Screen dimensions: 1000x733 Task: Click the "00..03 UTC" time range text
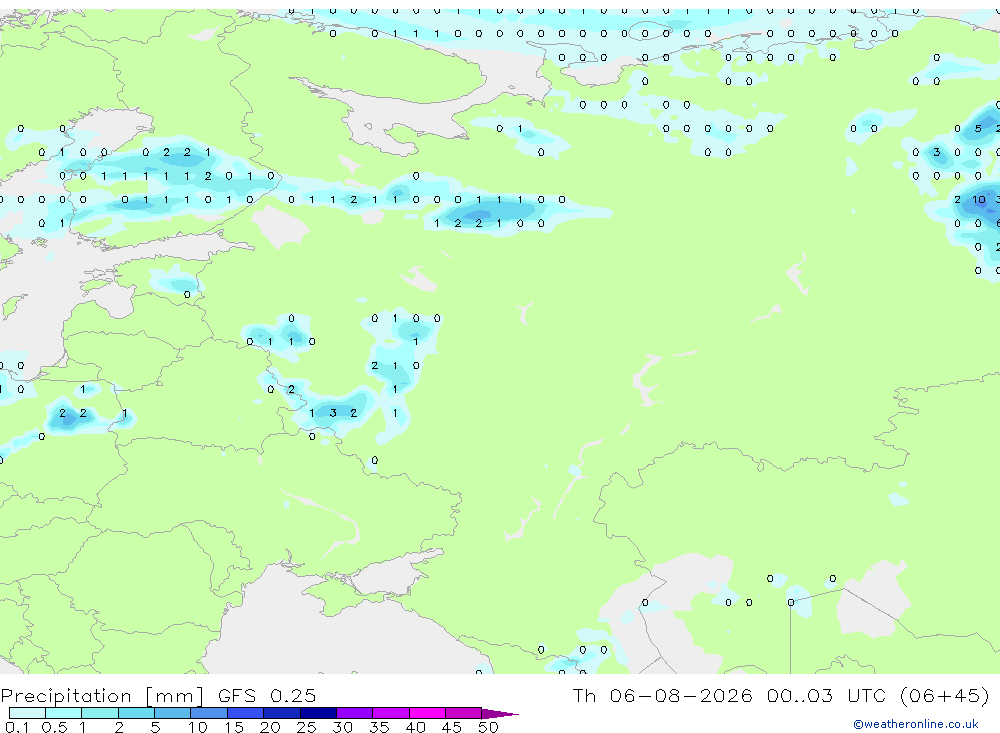(x=825, y=695)
